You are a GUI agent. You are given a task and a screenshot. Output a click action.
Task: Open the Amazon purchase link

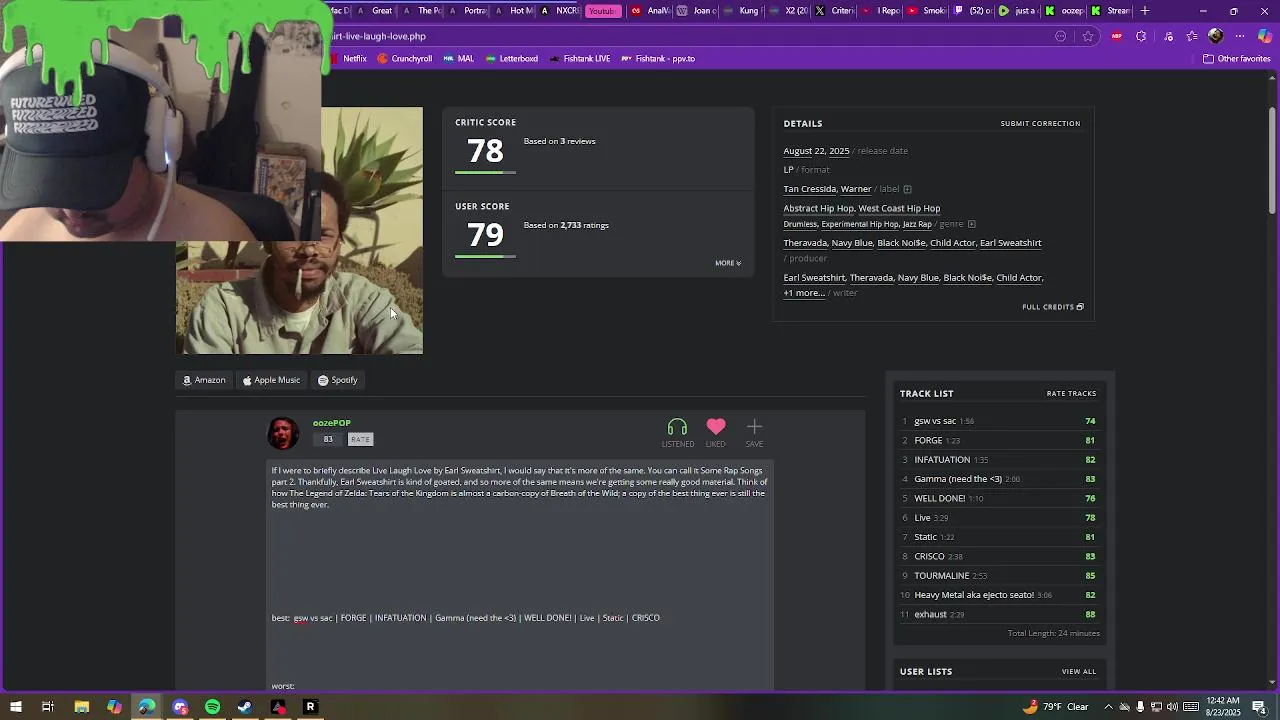(204, 380)
